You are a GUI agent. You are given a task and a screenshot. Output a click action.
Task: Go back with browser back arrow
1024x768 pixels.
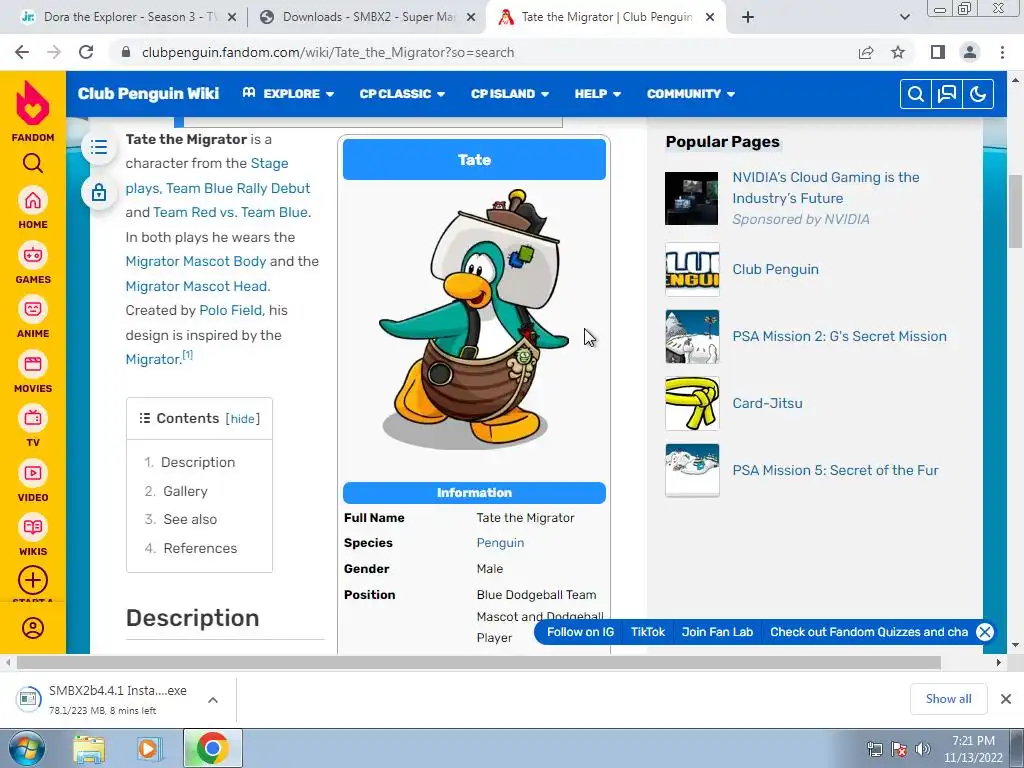22,52
